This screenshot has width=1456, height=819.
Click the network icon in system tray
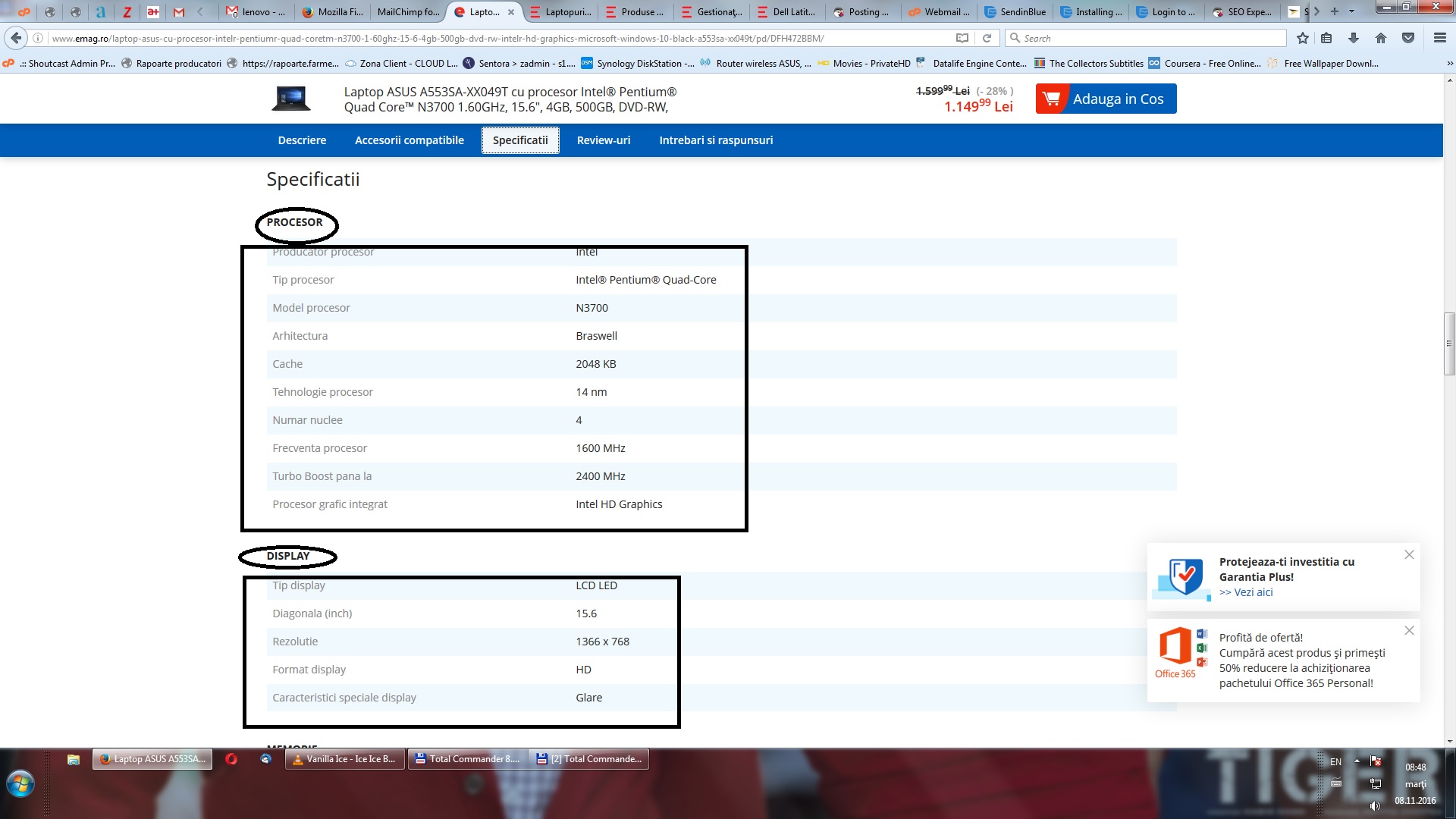(1375, 783)
